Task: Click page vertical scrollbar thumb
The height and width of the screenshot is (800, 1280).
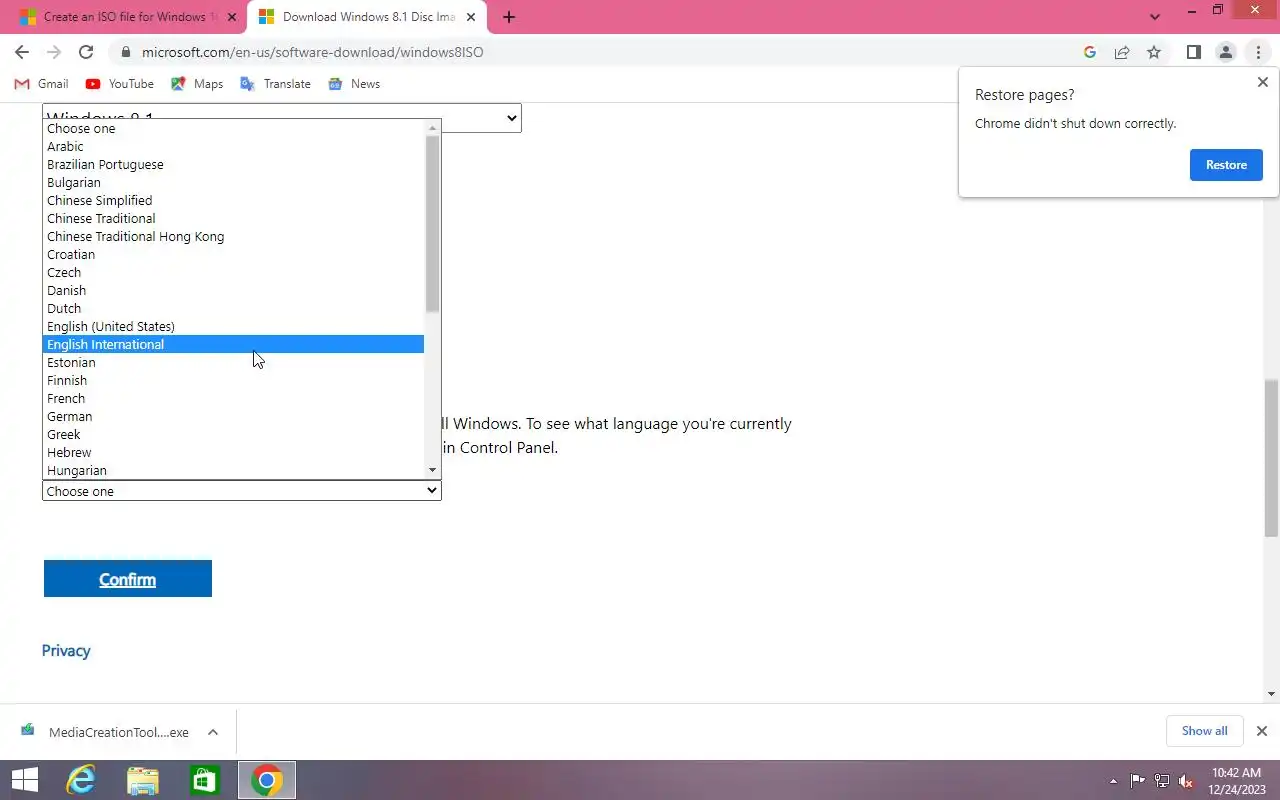Action: point(1271,459)
